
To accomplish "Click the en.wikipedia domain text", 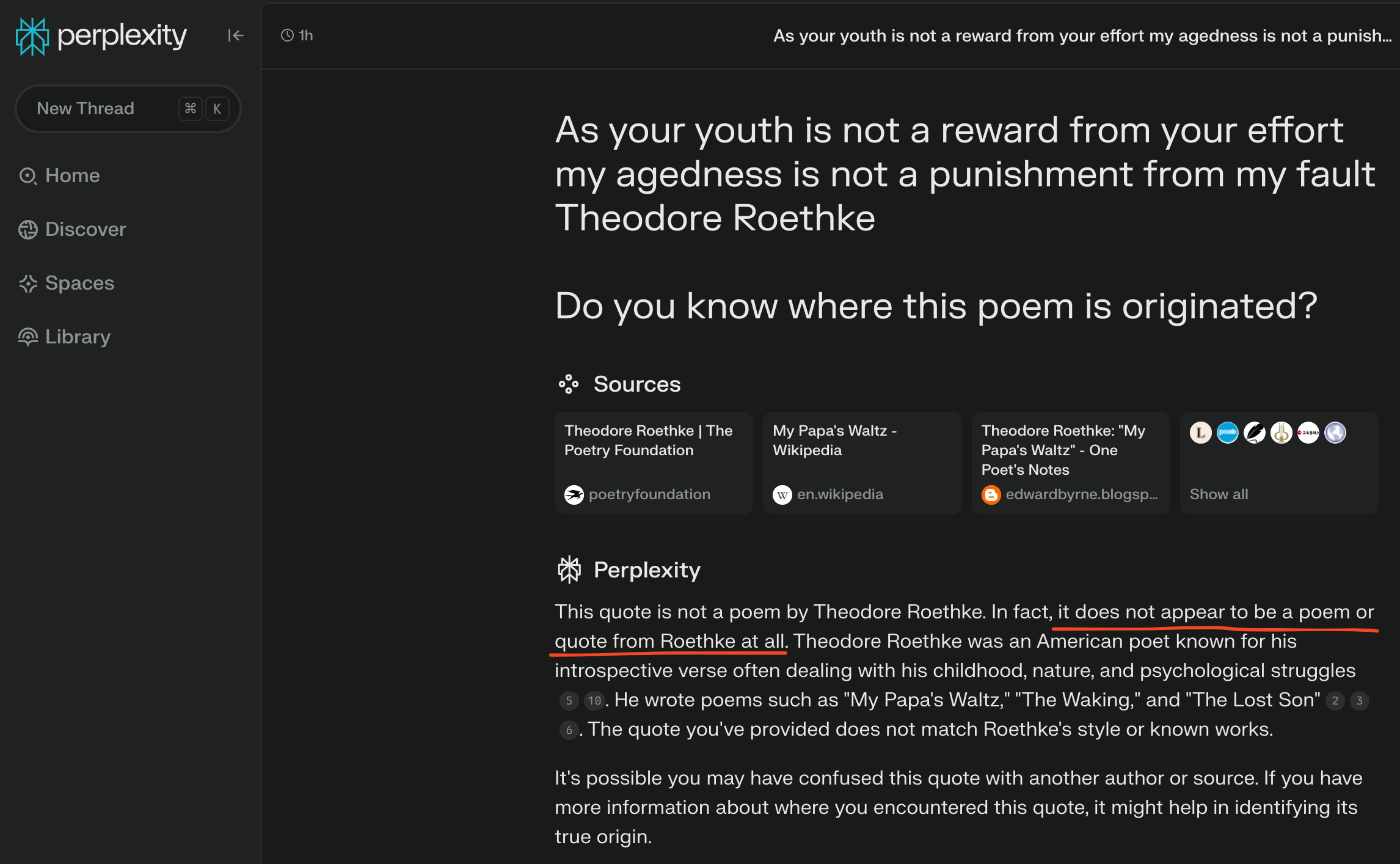I will tap(840, 494).
